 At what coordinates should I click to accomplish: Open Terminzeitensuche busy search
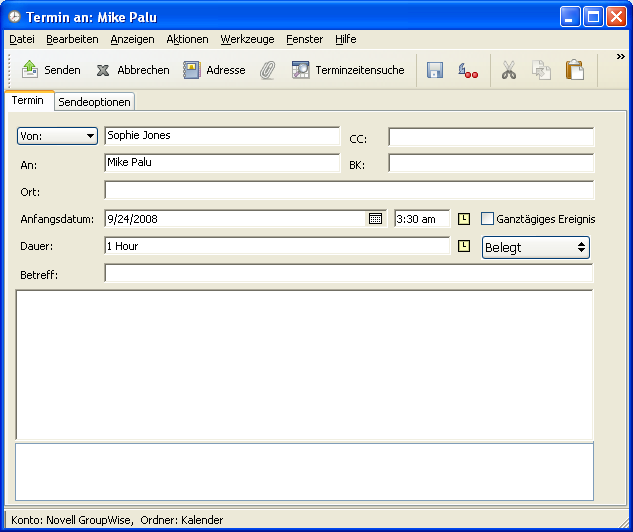[x=348, y=70]
